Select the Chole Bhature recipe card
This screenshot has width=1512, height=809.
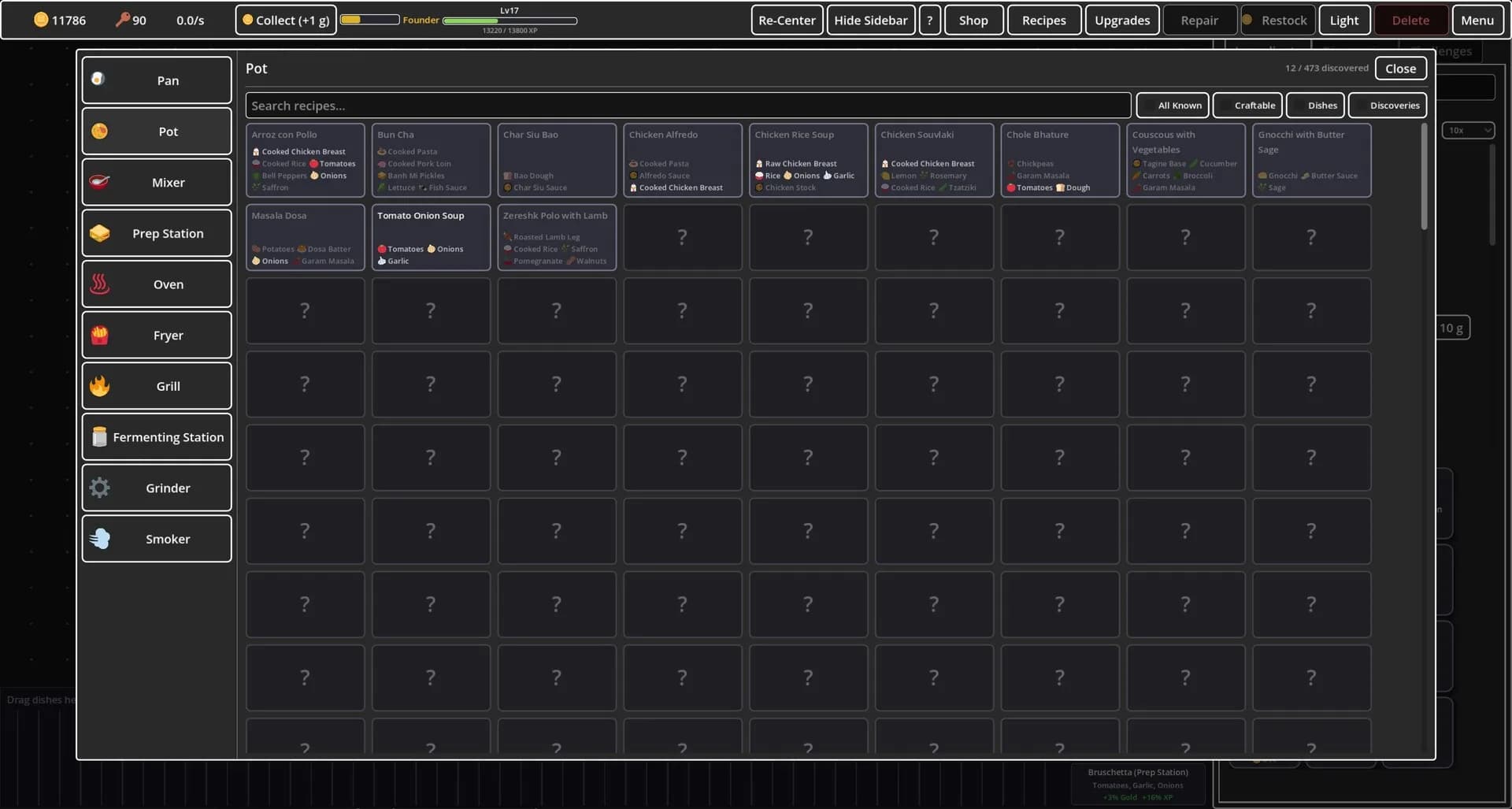pyautogui.click(x=1060, y=160)
